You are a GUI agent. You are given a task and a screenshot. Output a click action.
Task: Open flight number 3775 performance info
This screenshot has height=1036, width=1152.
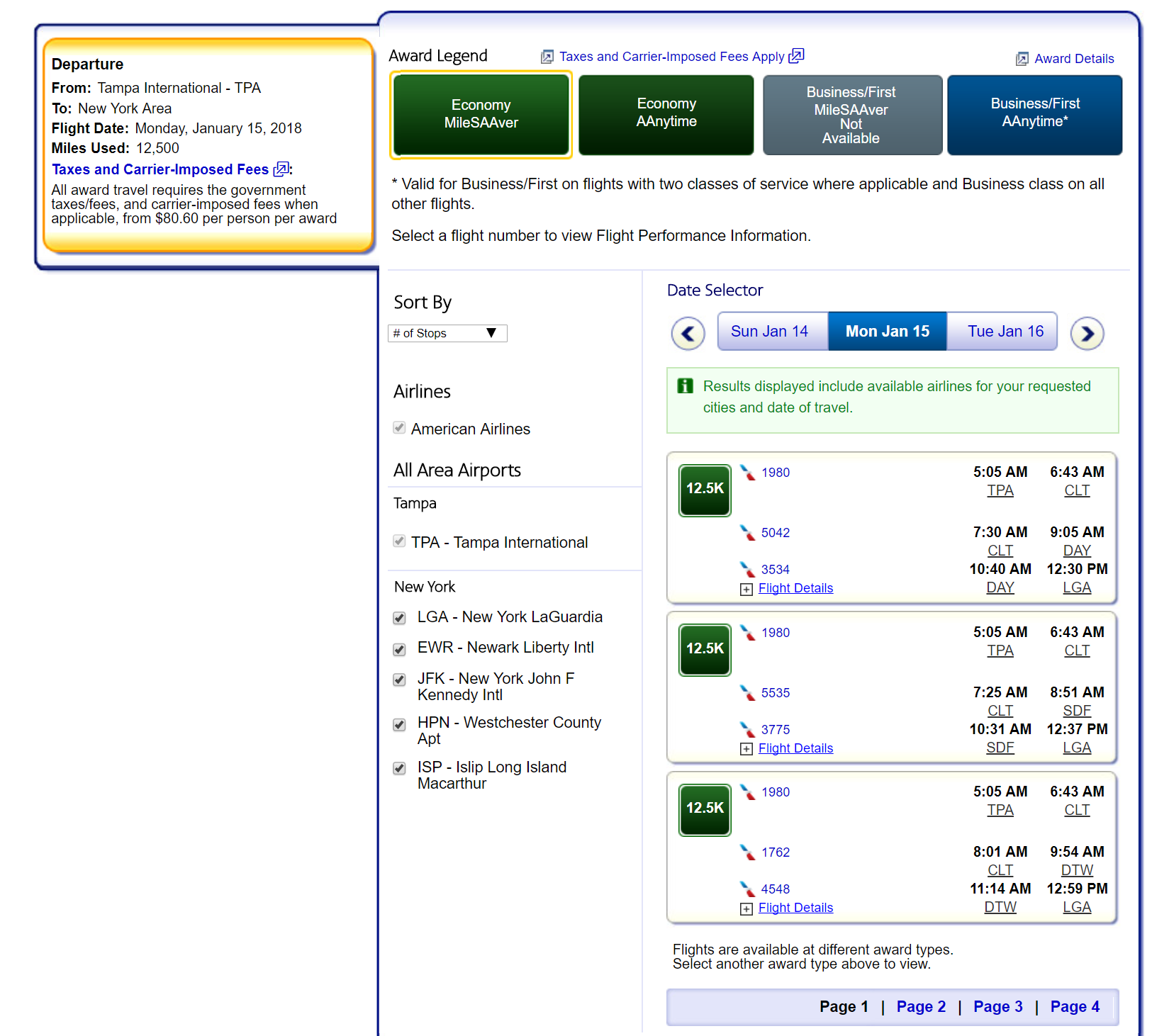point(775,729)
